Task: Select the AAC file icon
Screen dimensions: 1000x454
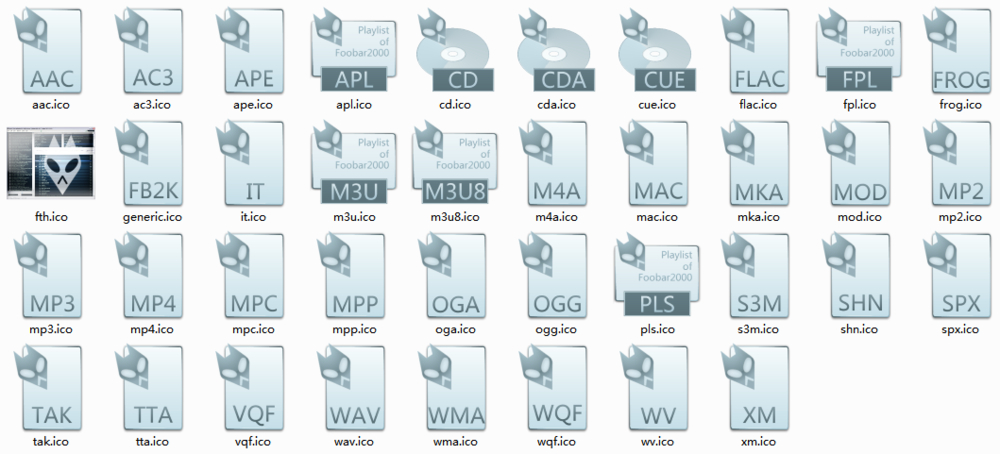Action: pos(50,51)
